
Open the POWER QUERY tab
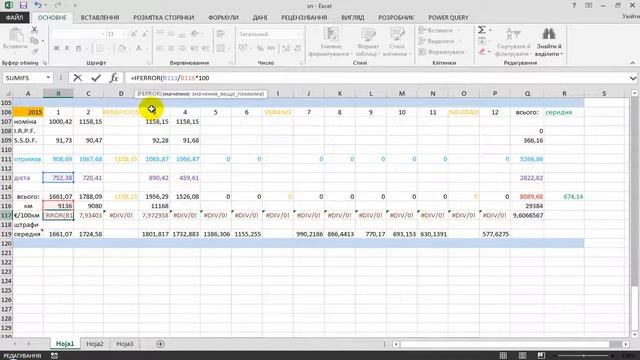pos(448,18)
